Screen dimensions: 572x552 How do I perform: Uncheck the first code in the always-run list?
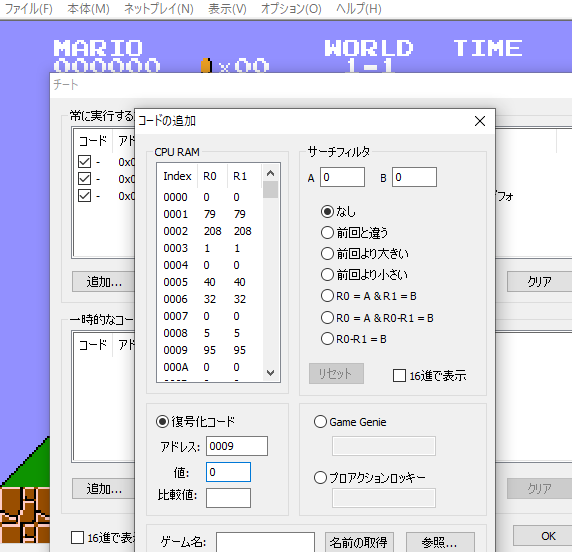pos(85,162)
